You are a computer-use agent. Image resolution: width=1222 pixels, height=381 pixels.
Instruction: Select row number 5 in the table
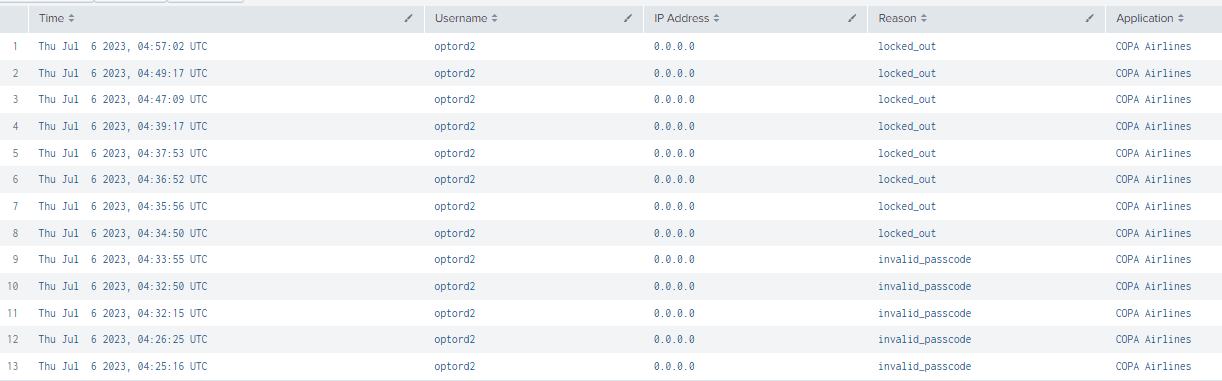[14, 153]
